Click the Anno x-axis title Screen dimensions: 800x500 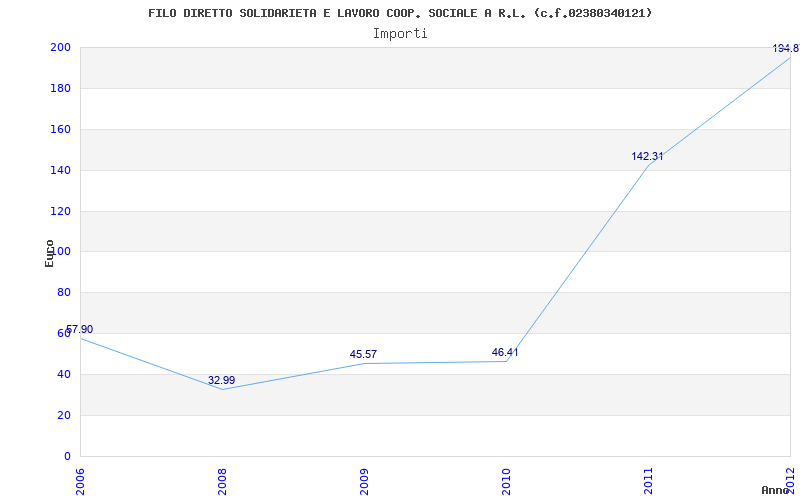pos(775,490)
